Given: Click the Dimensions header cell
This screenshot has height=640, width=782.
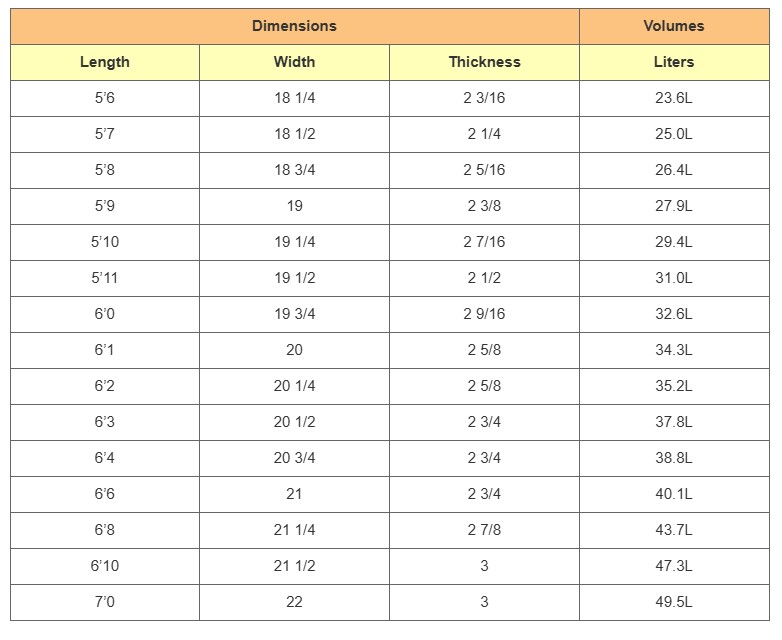Looking at the screenshot, I should pos(294,26).
